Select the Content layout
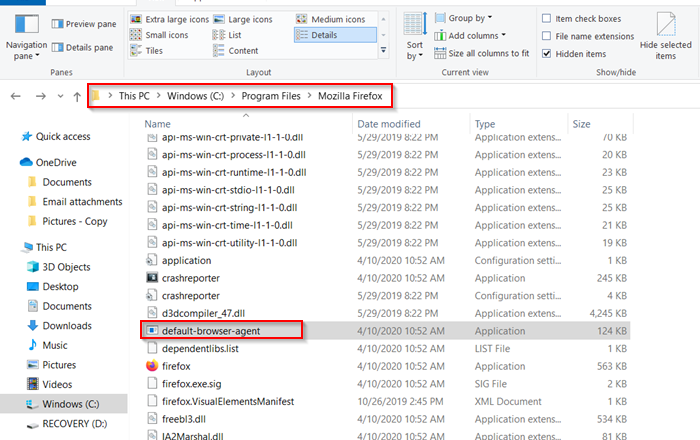The height and width of the screenshot is (440, 700). (x=236, y=50)
